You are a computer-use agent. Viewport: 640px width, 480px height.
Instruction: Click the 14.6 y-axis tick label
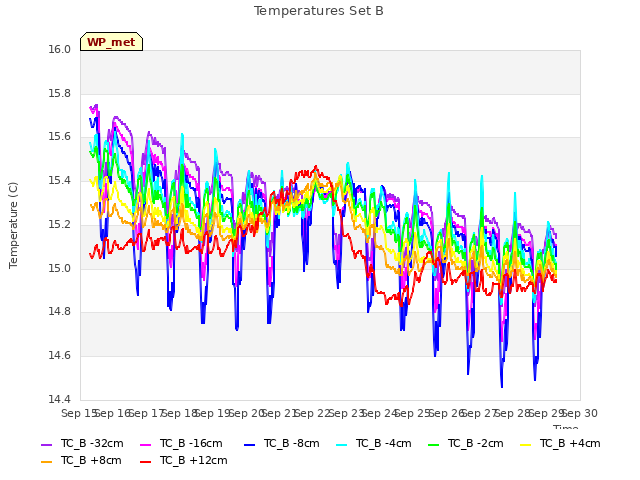[x=60, y=356]
